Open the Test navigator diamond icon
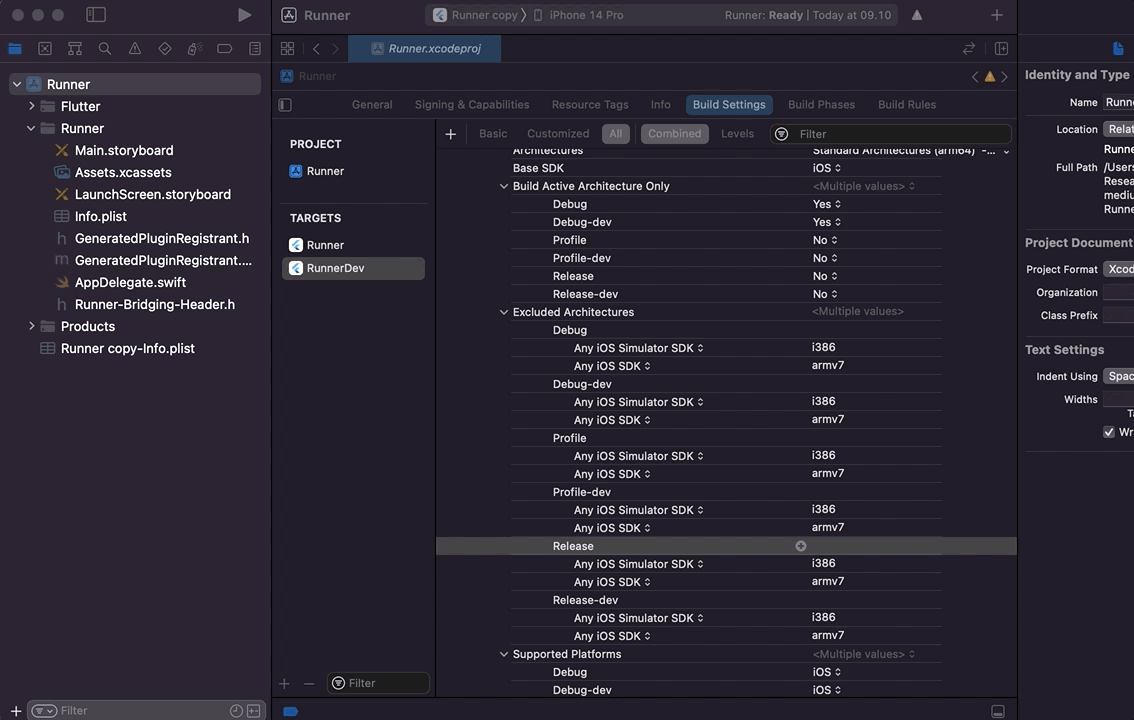Viewport: 1134px width, 720px height. pos(165,48)
